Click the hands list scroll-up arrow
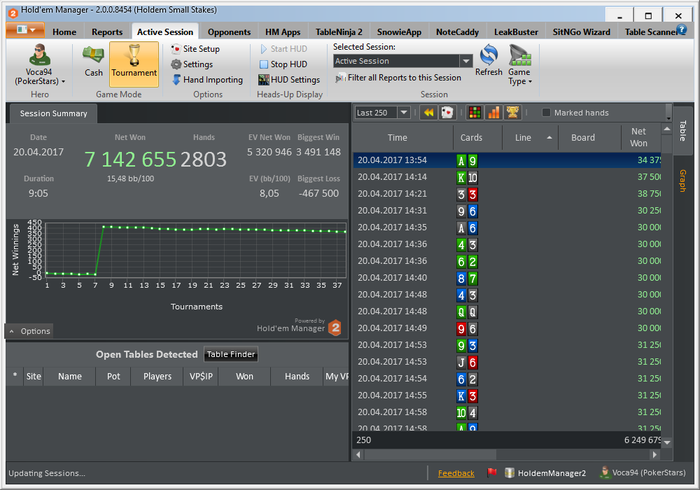The height and width of the screenshot is (490, 700). (667, 129)
